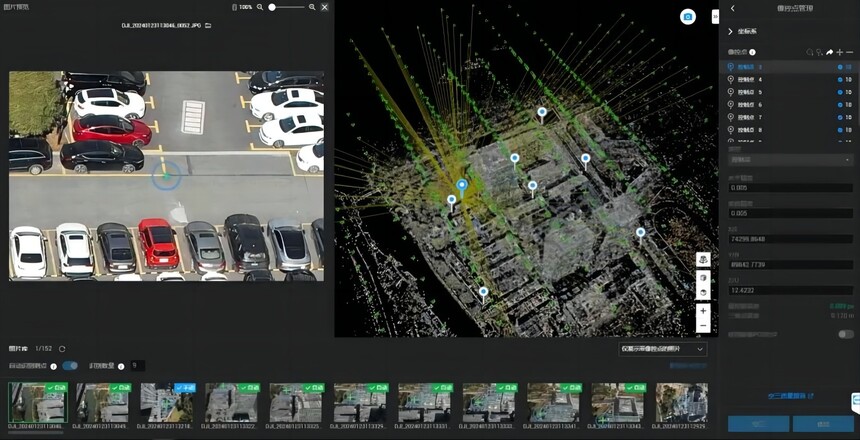Open folder icon beside DJI_..._0052.JPG filename

pos(208,25)
